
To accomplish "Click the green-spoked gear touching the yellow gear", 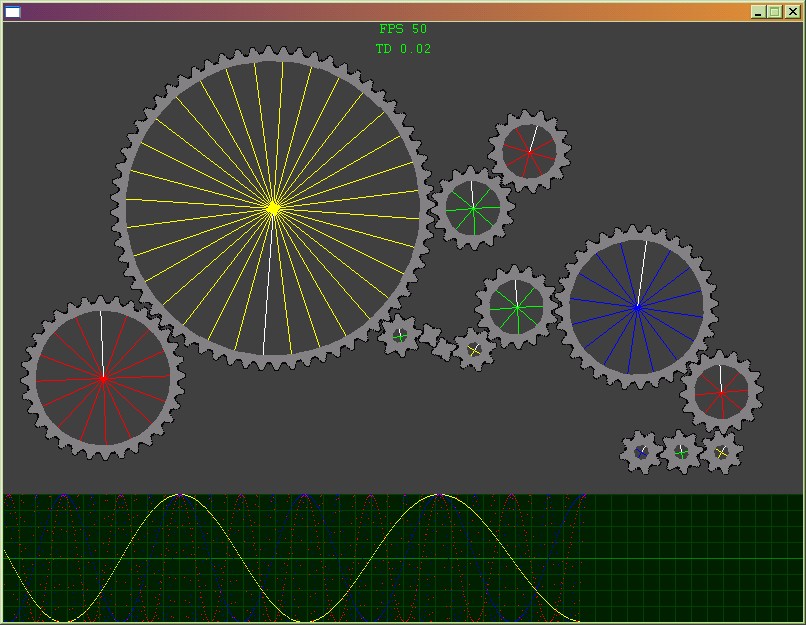I will 473,208.
